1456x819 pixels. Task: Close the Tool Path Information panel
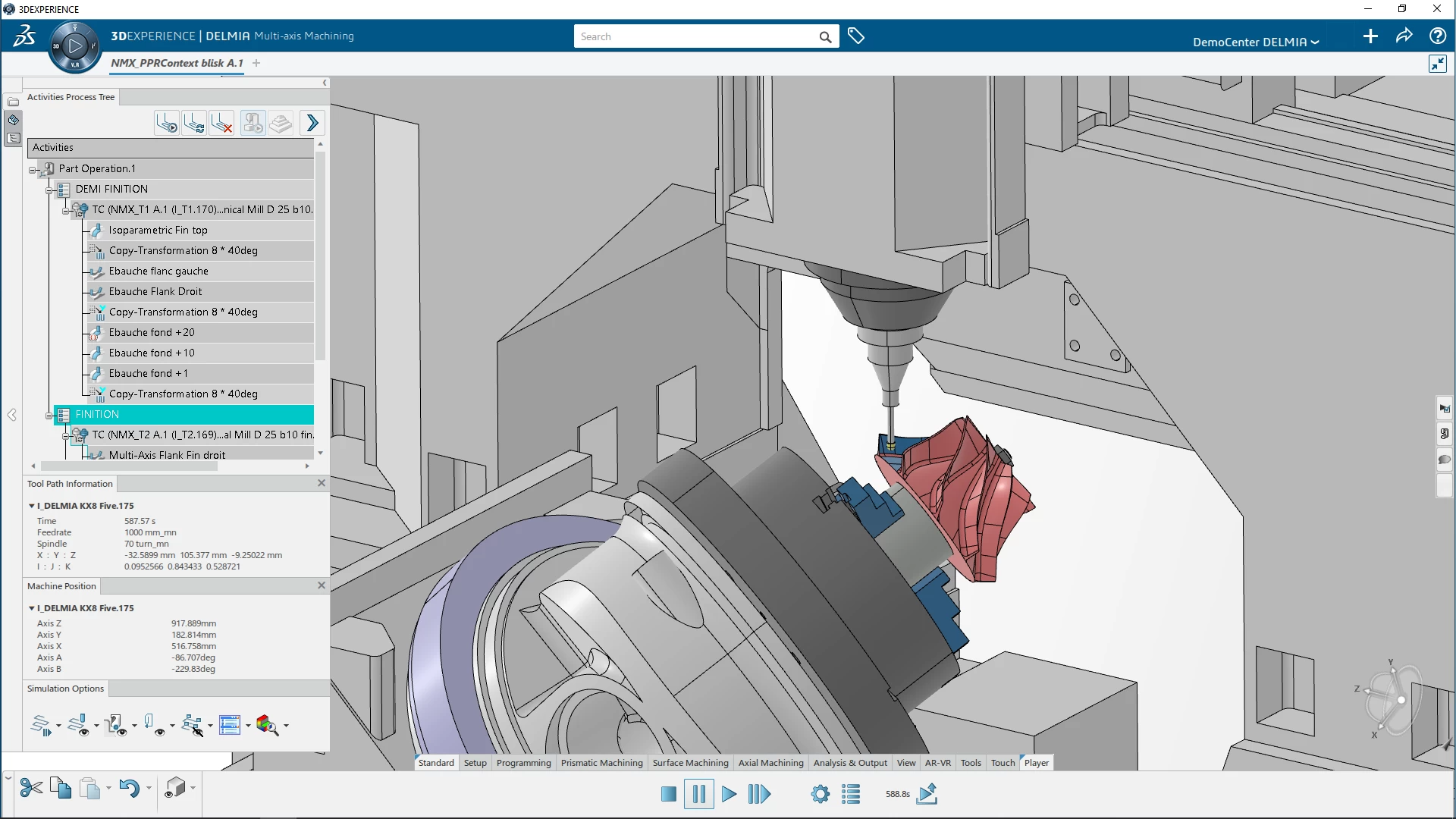322,483
